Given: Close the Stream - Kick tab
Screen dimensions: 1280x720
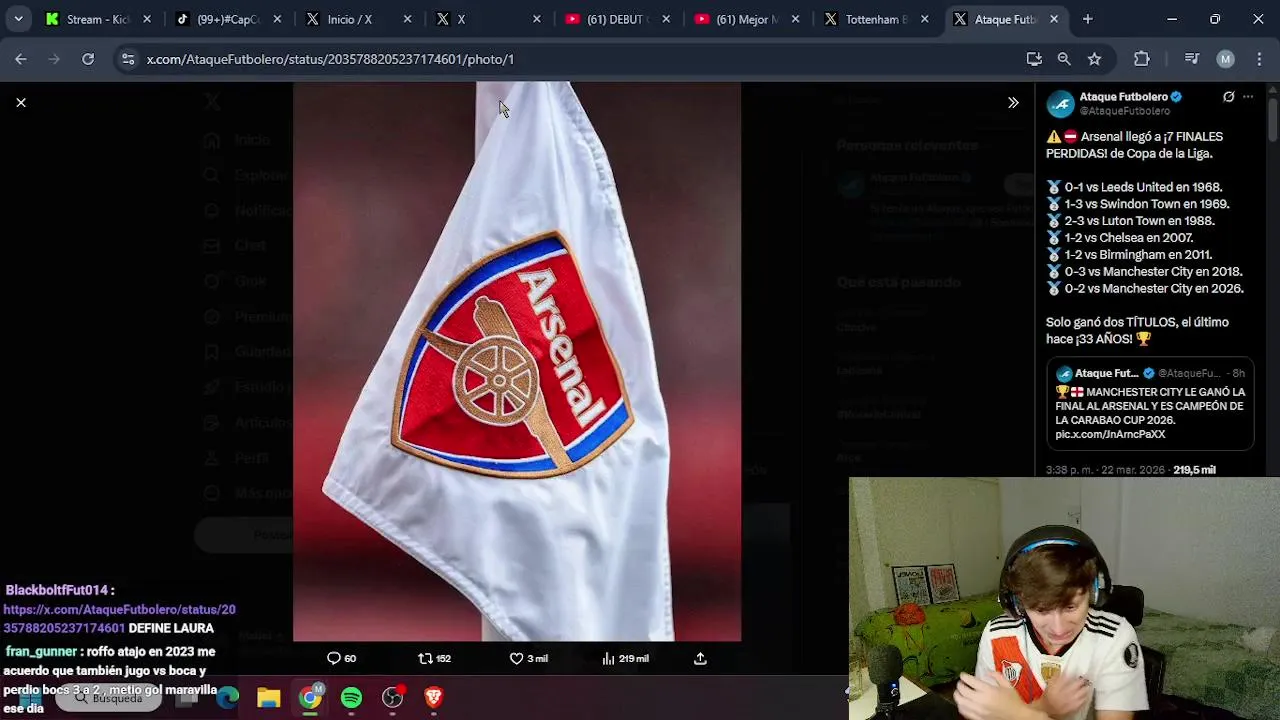Looking at the screenshot, I should (x=147, y=19).
